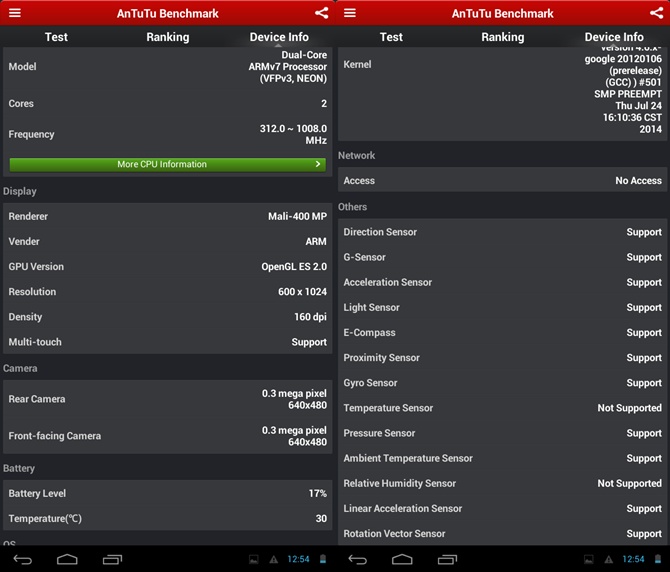Tap Network section header on right screen

click(x=357, y=155)
